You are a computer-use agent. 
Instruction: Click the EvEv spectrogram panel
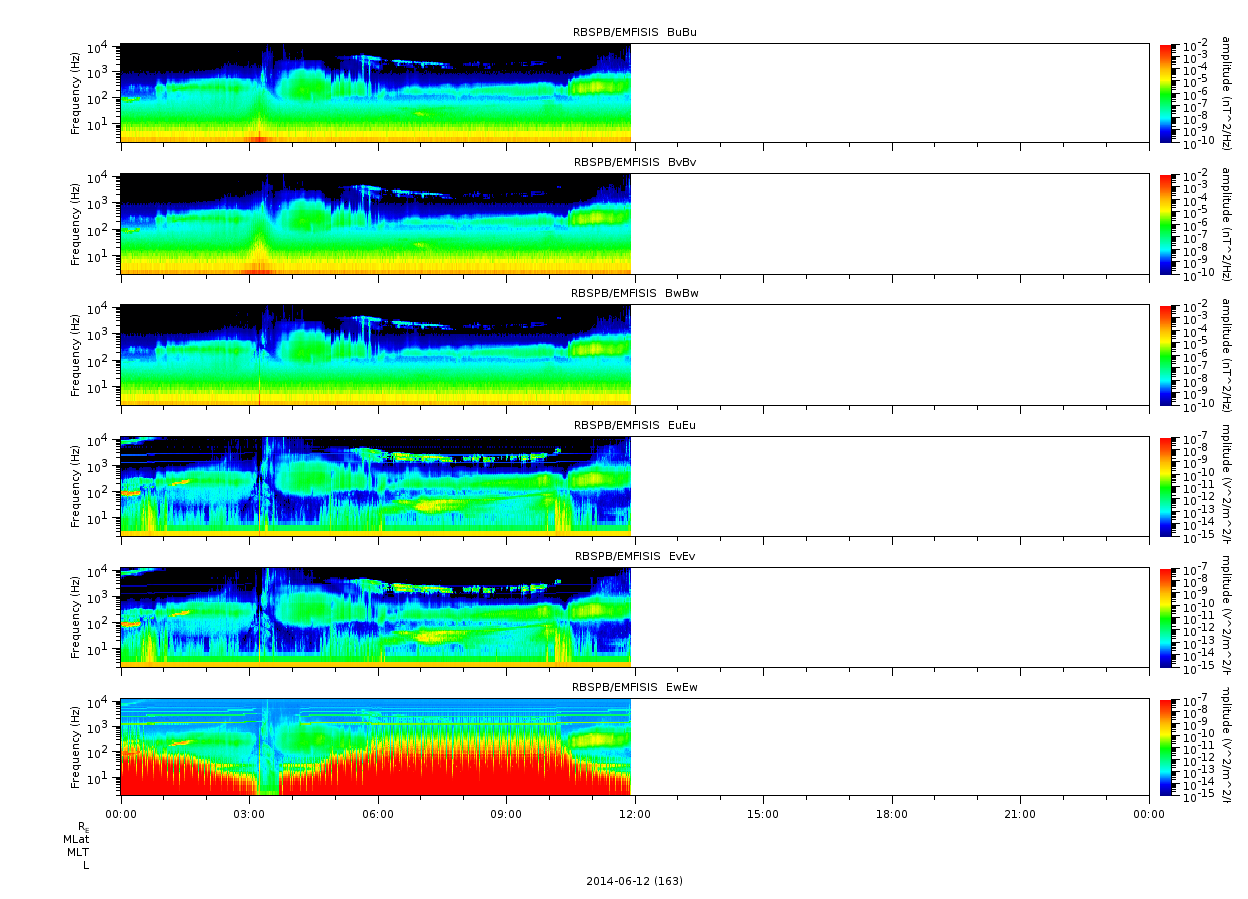pyautogui.click(x=634, y=617)
